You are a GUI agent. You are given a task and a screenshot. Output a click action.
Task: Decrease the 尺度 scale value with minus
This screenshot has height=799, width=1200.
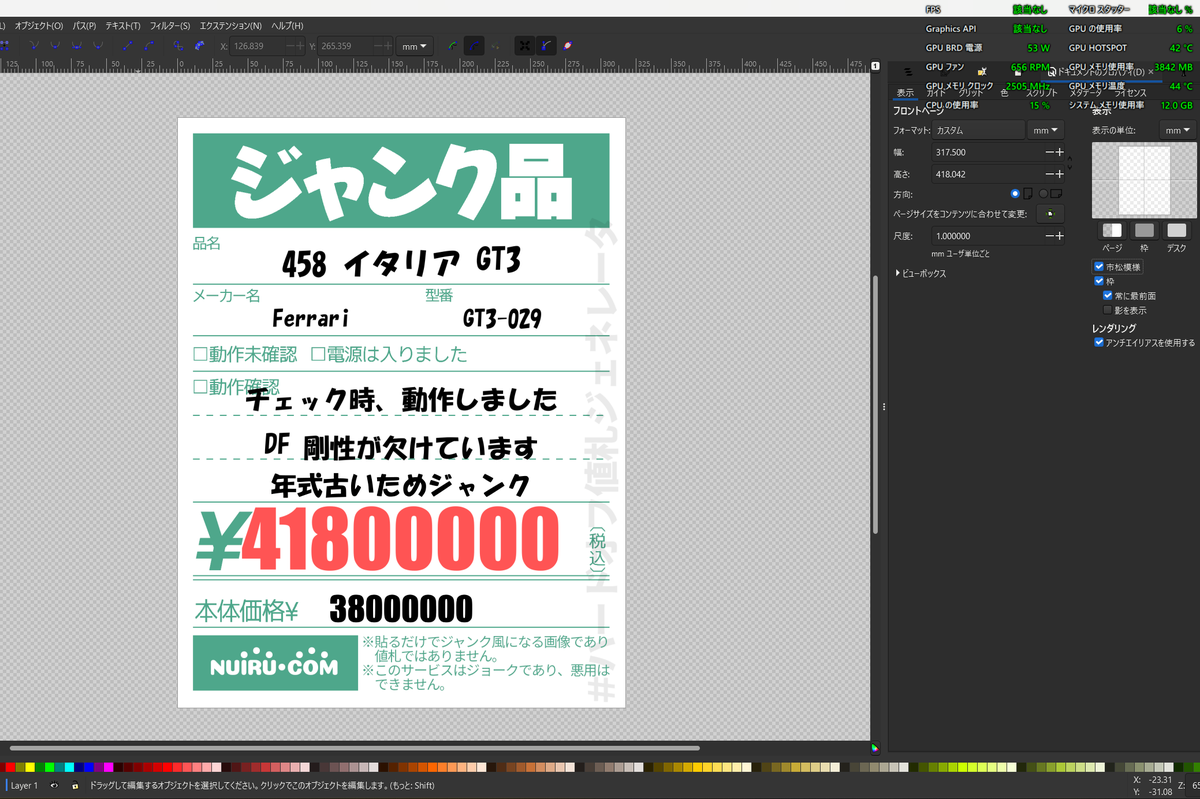pyautogui.click(x=1049, y=236)
